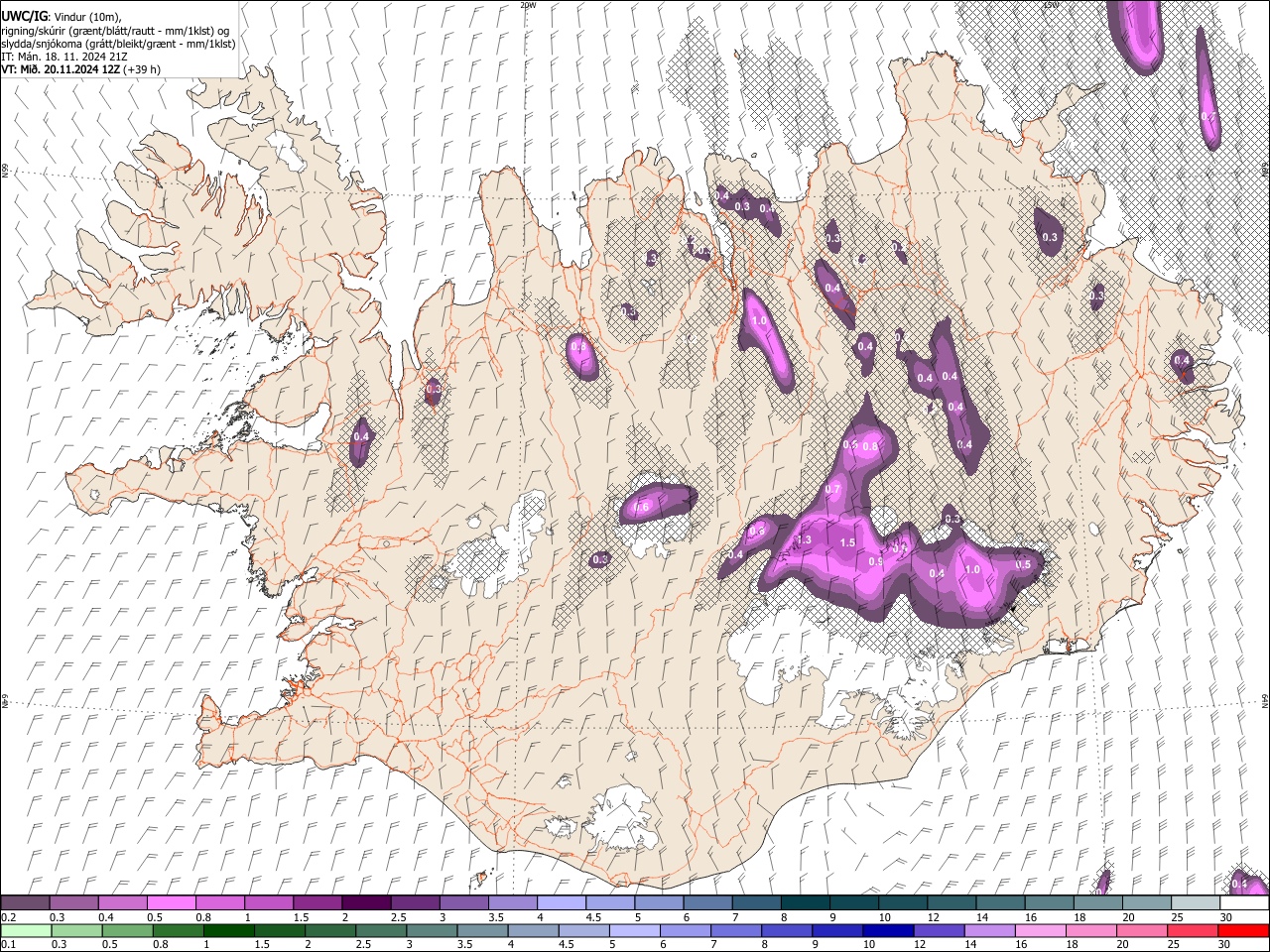Viewport: 1270px width, 952px height.
Task: Pick the dark teal 8 swatch in upper scale
Action: [806, 903]
